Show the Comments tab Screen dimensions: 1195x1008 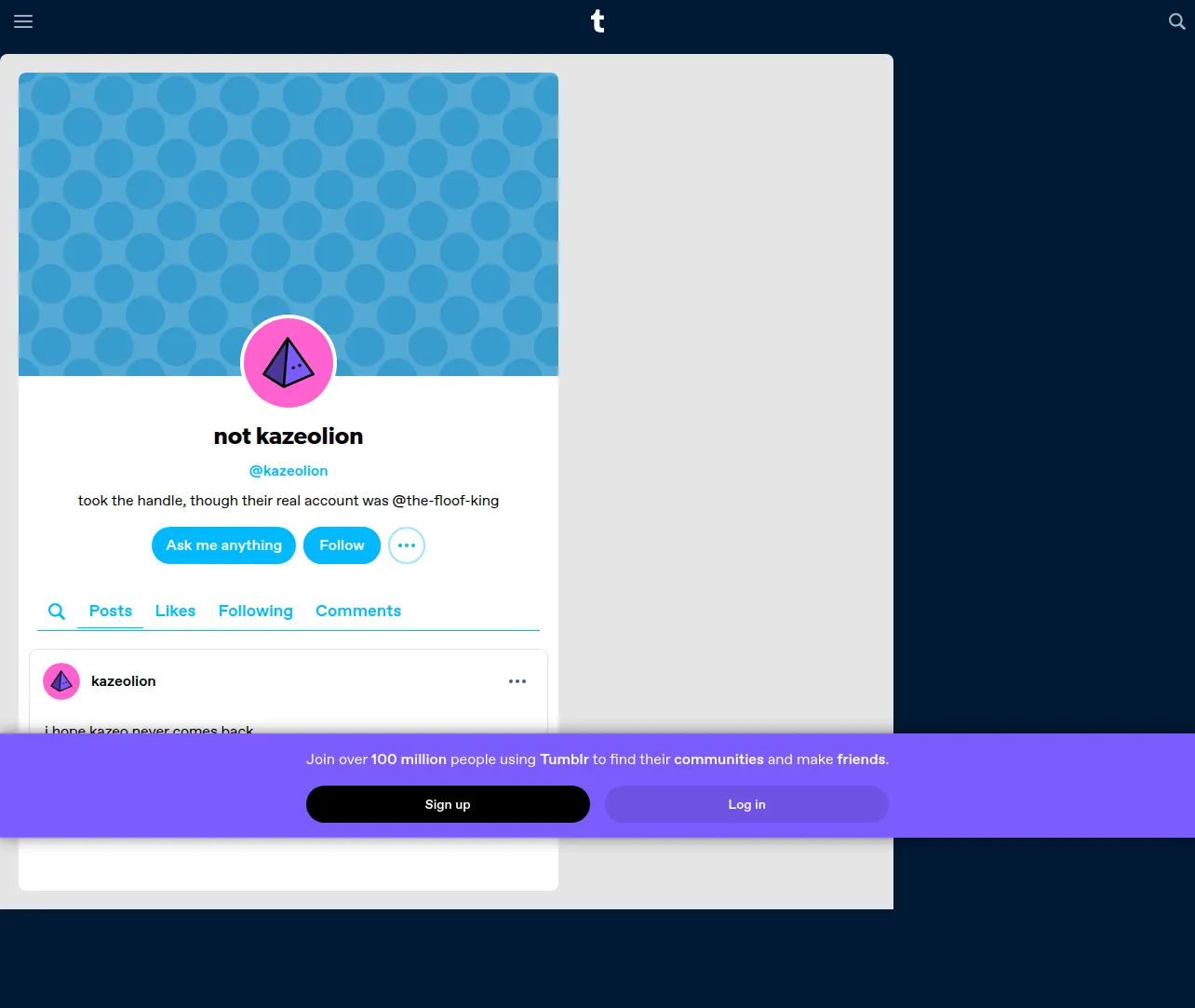point(358,612)
